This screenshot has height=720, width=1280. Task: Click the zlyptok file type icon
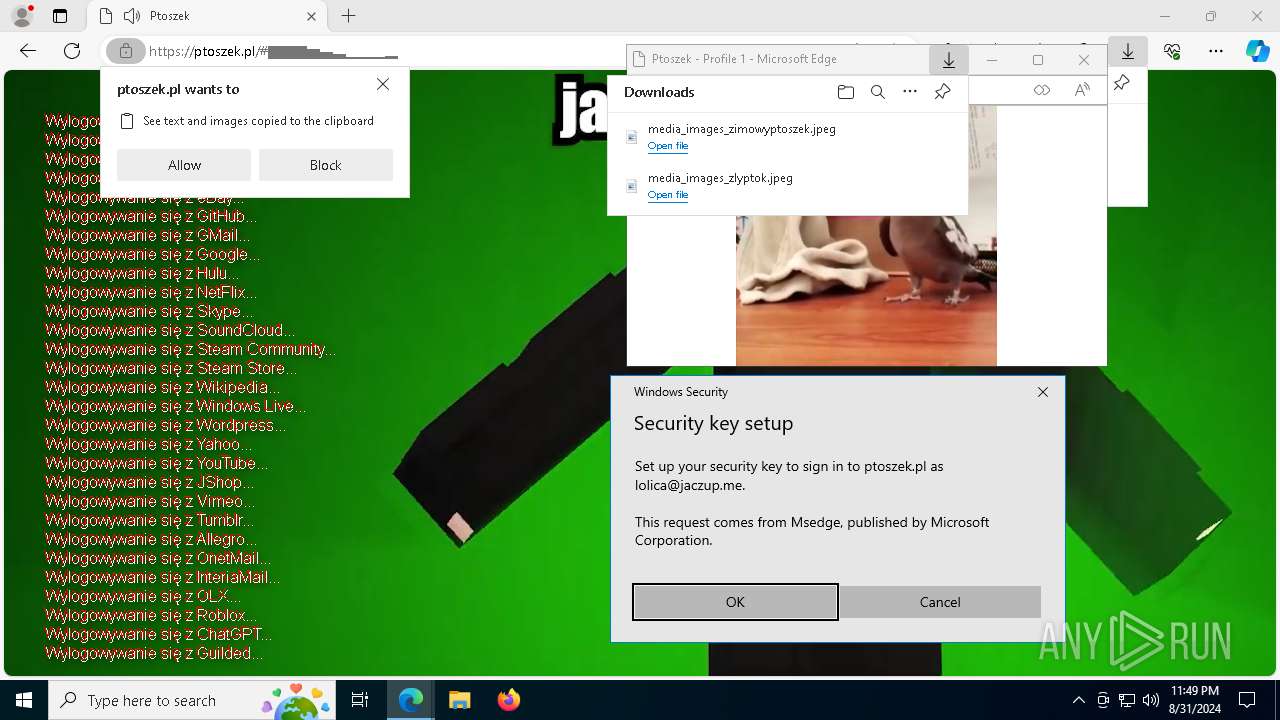(631, 186)
